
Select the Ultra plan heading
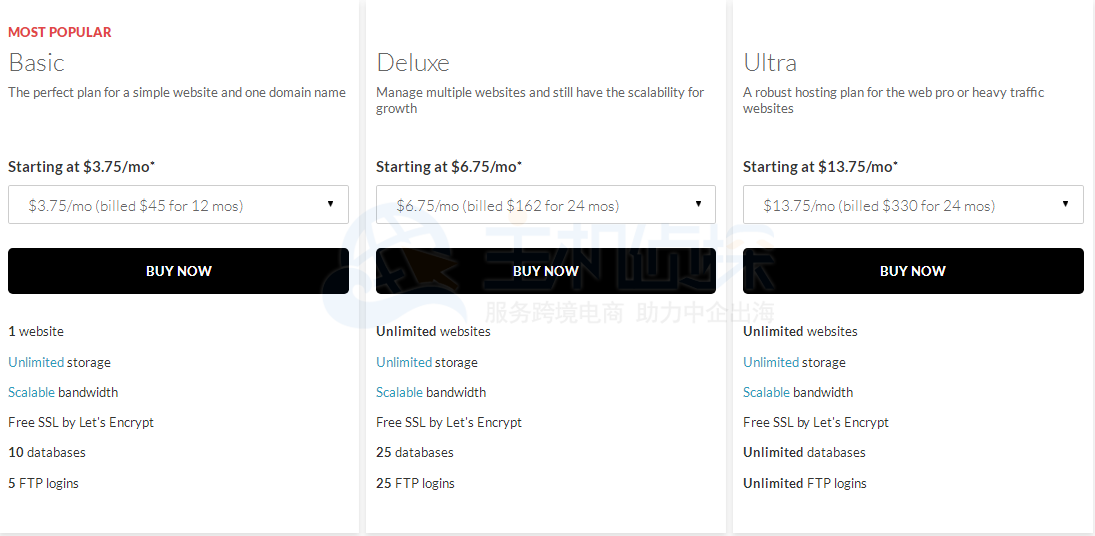point(770,62)
